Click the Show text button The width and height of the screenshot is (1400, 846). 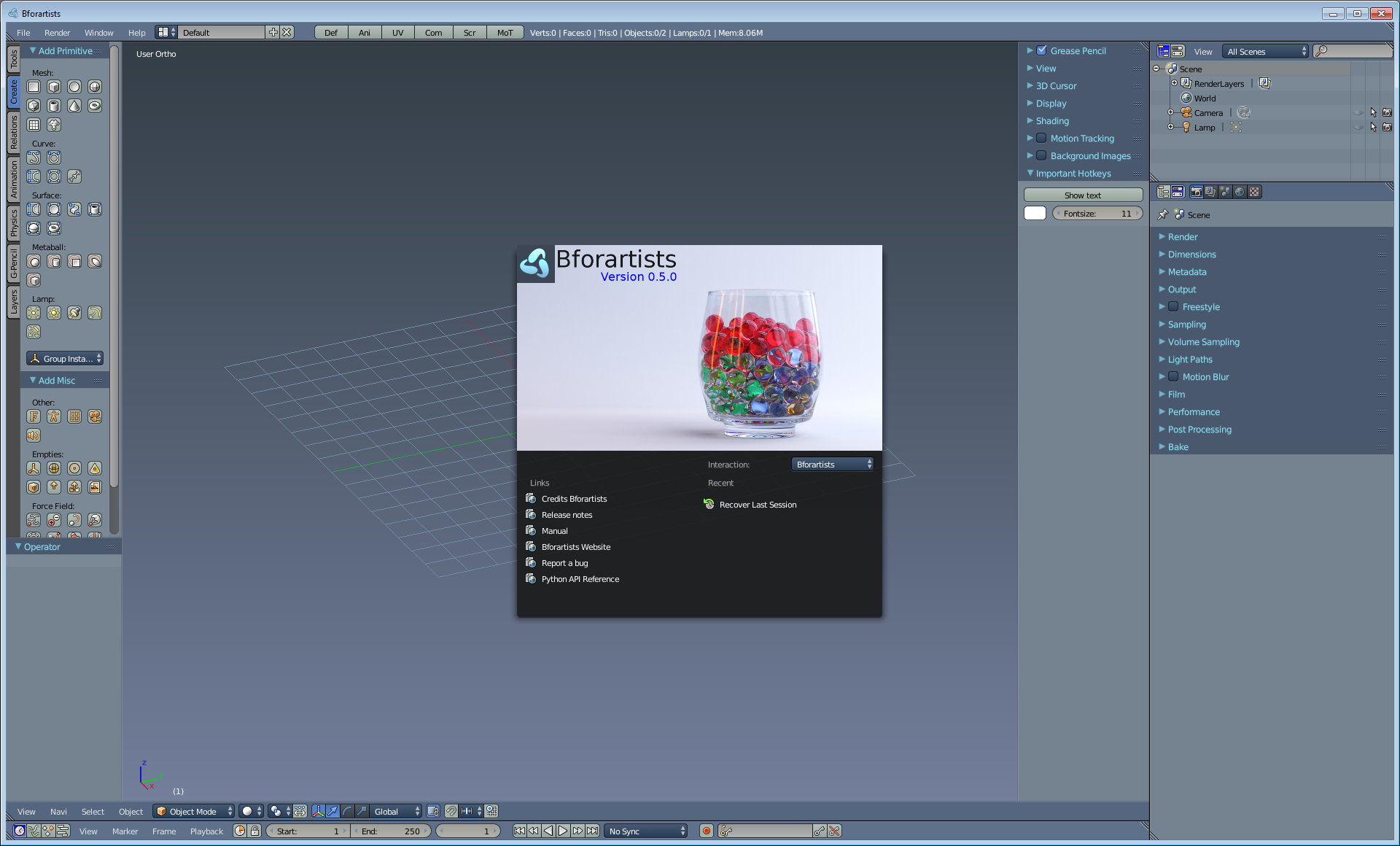[x=1082, y=195]
